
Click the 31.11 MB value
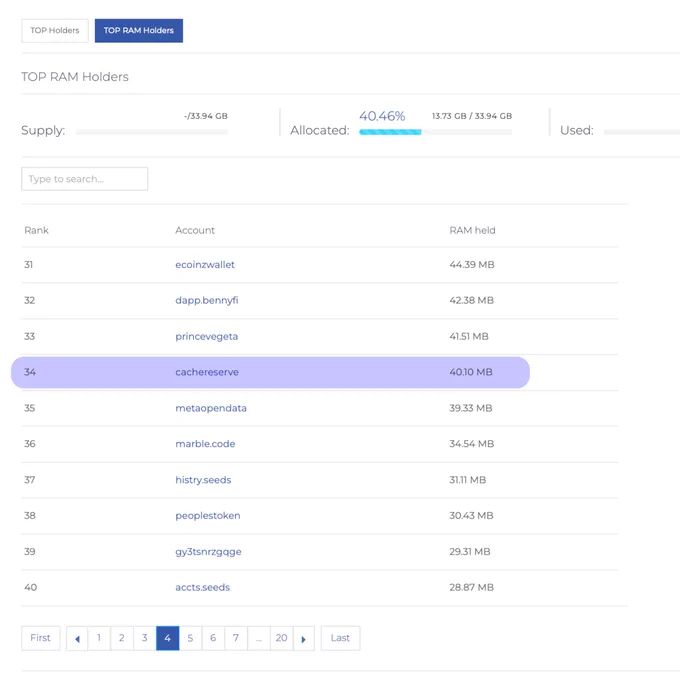pyautogui.click(x=468, y=480)
